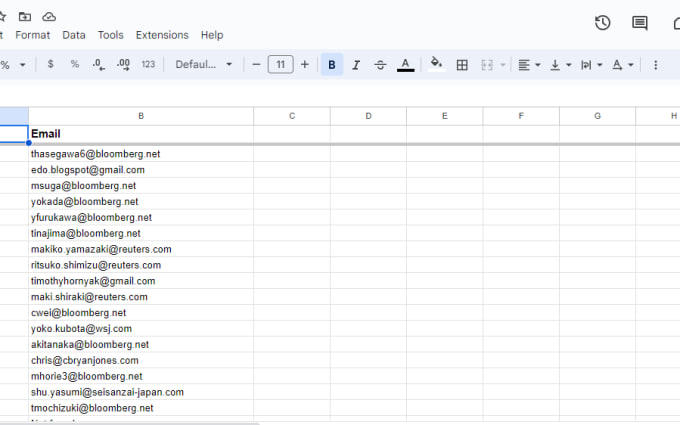The height and width of the screenshot is (425, 680).
Task: Select cell yokada@bloomberg.net
Action: click(141, 202)
